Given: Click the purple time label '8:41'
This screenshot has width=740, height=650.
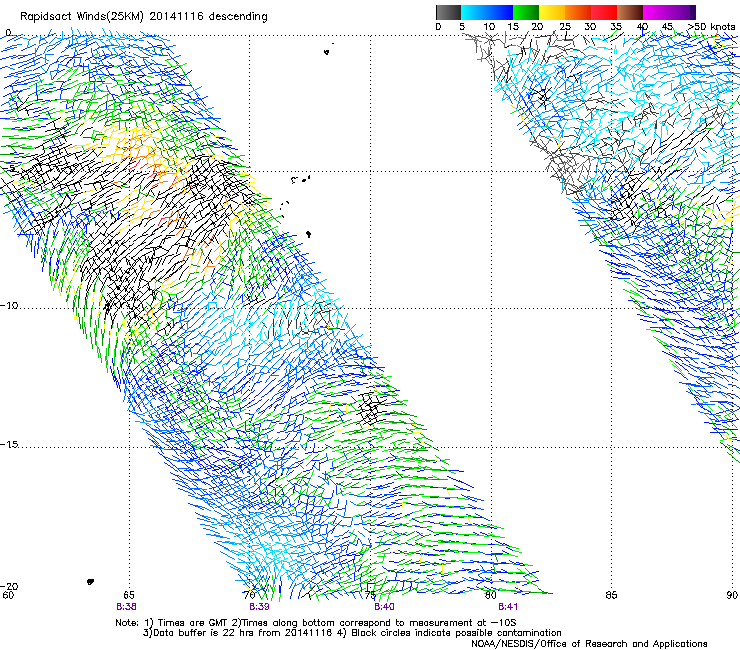Looking at the screenshot, I should coord(508,607).
